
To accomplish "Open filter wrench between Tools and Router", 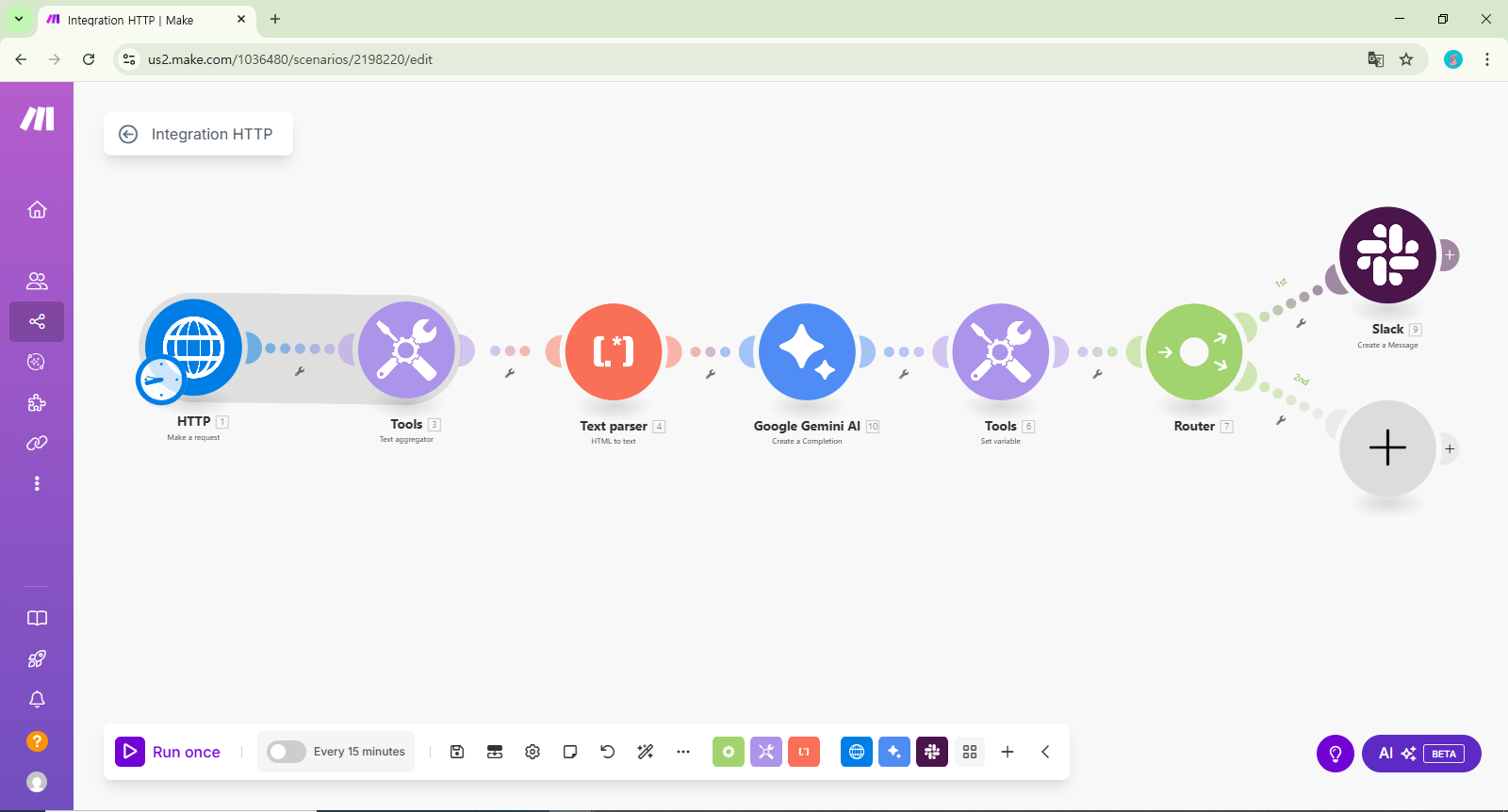I will click(1097, 374).
